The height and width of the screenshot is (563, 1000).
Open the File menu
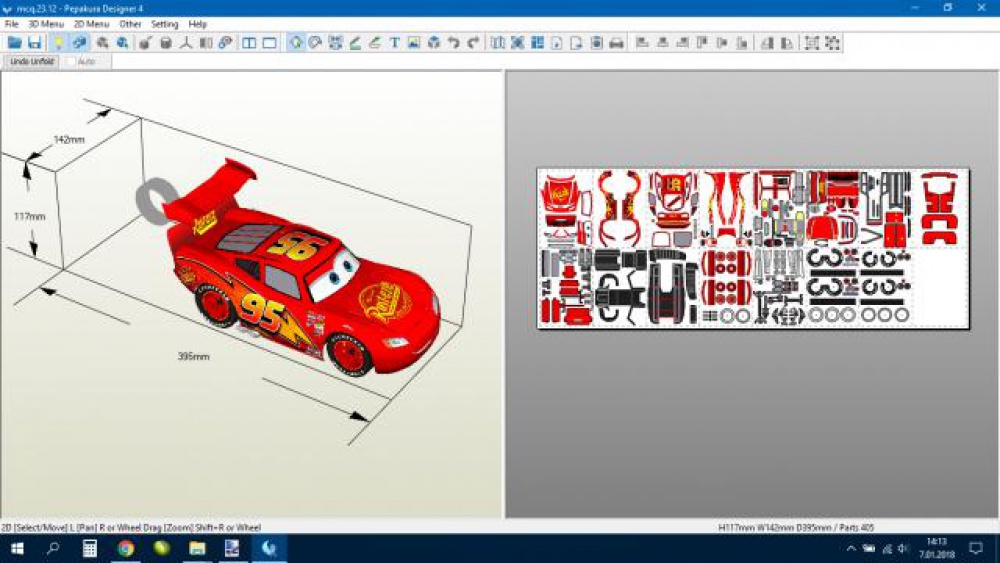click(x=11, y=24)
